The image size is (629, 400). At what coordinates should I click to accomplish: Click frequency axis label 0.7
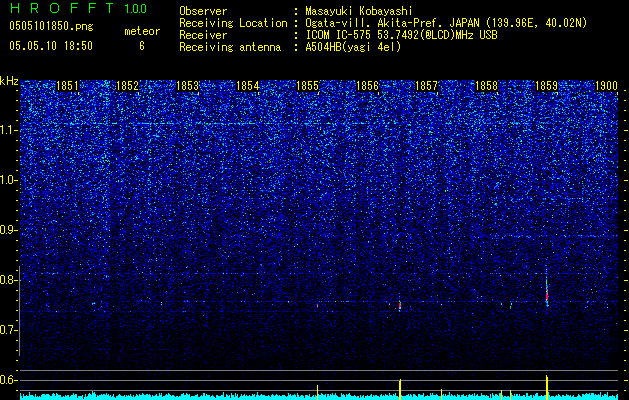(x=8, y=330)
